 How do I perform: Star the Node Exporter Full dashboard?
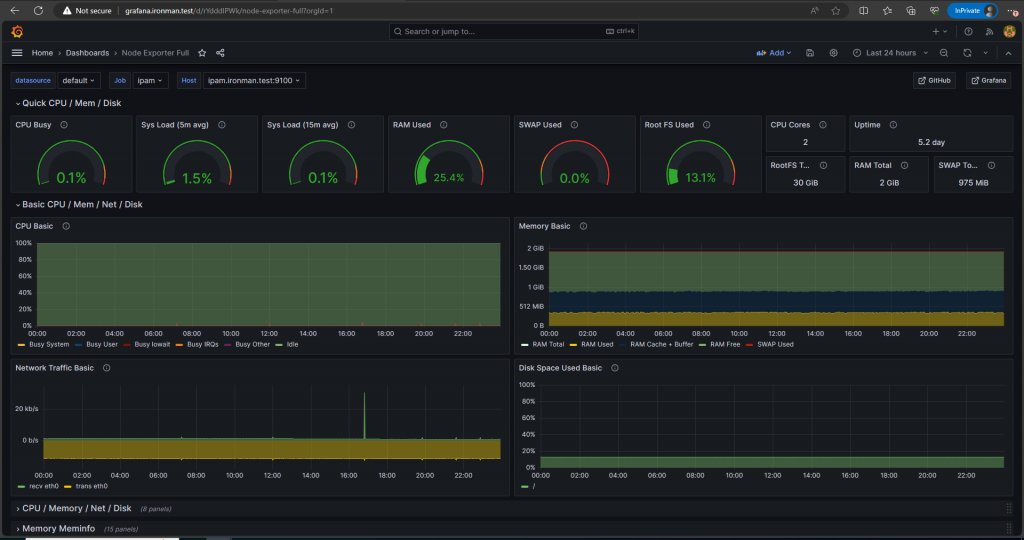[202, 53]
